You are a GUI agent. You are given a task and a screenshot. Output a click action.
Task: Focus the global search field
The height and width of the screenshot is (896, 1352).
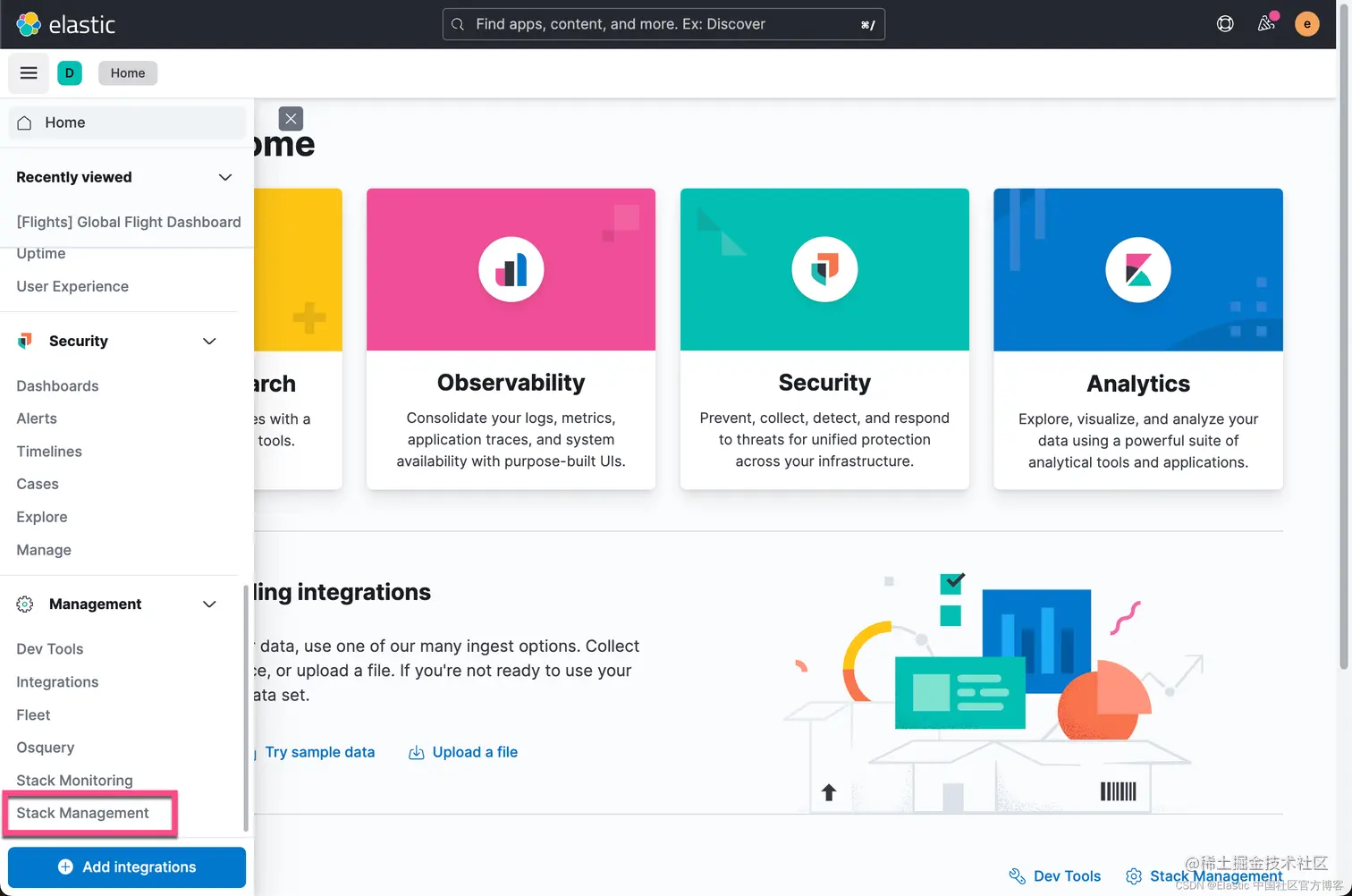pos(663,24)
